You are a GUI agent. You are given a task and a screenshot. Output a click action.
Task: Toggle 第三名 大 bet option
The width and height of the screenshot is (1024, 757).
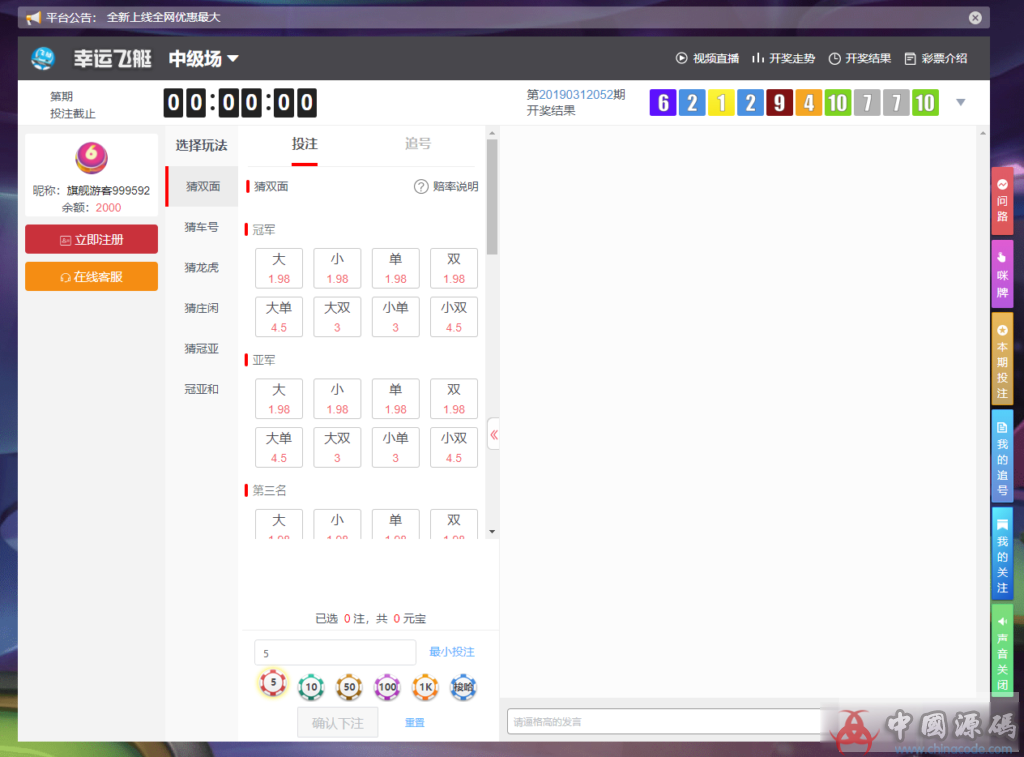[279, 524]
